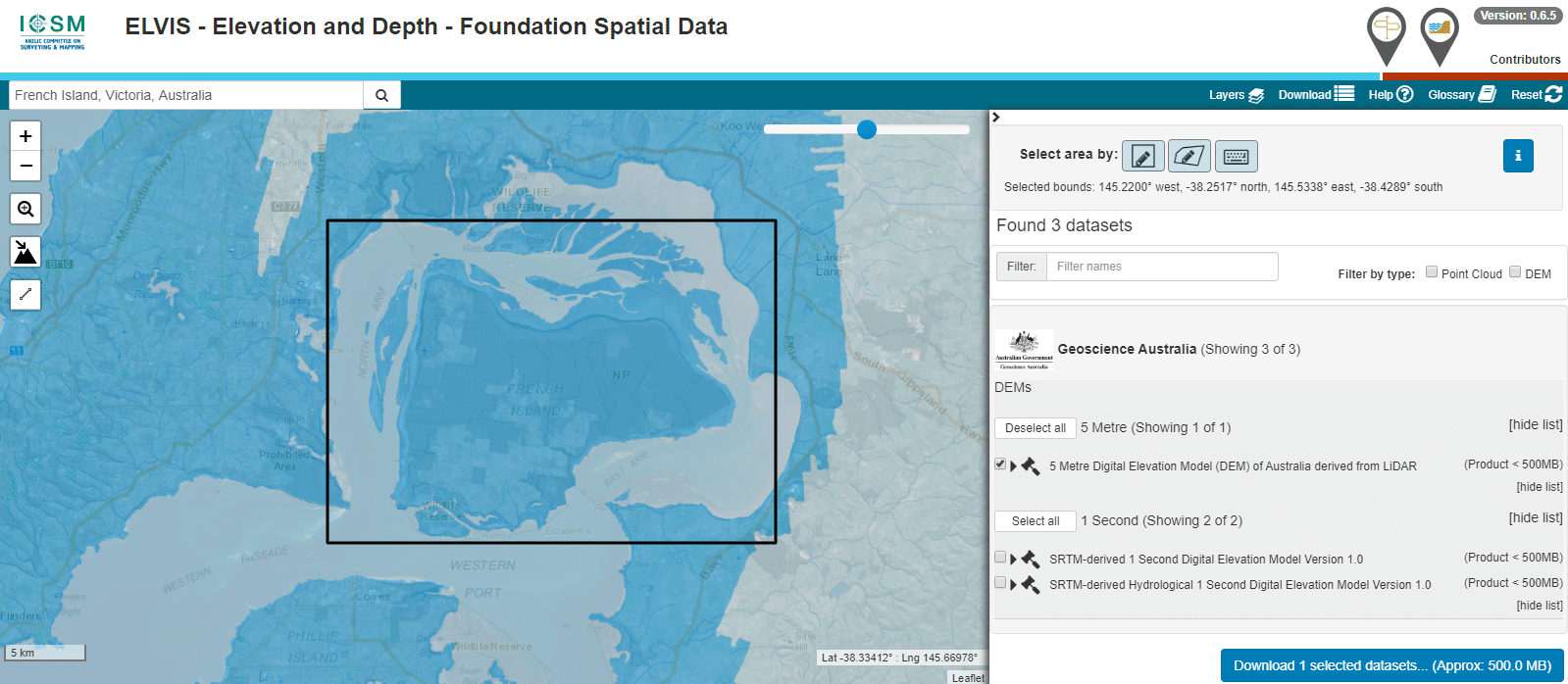This screenshot has width=1568, height=684.
Task: Select the elevation profile mountain icon
Action: point(25,252)
